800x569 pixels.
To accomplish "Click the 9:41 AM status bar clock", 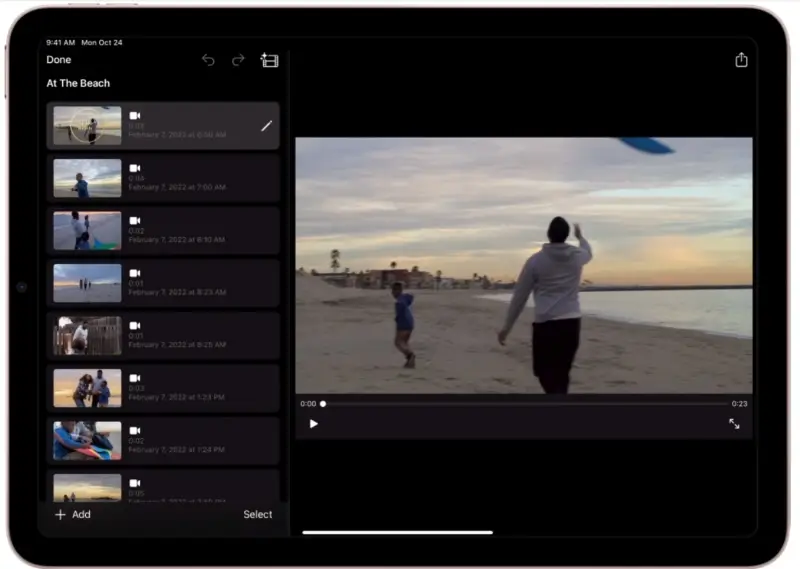I will [x=61, y=42].
